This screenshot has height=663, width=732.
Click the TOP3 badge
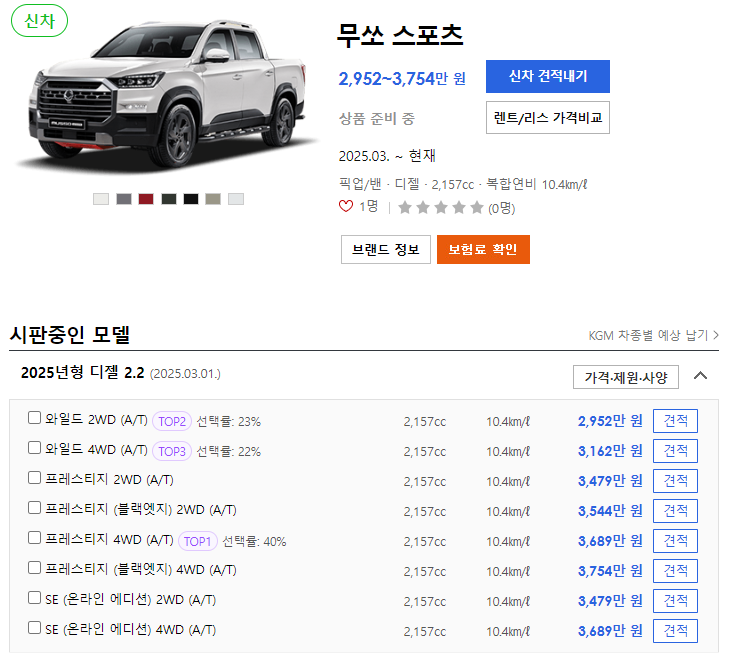pyautogui.click(x=172, y=451)
